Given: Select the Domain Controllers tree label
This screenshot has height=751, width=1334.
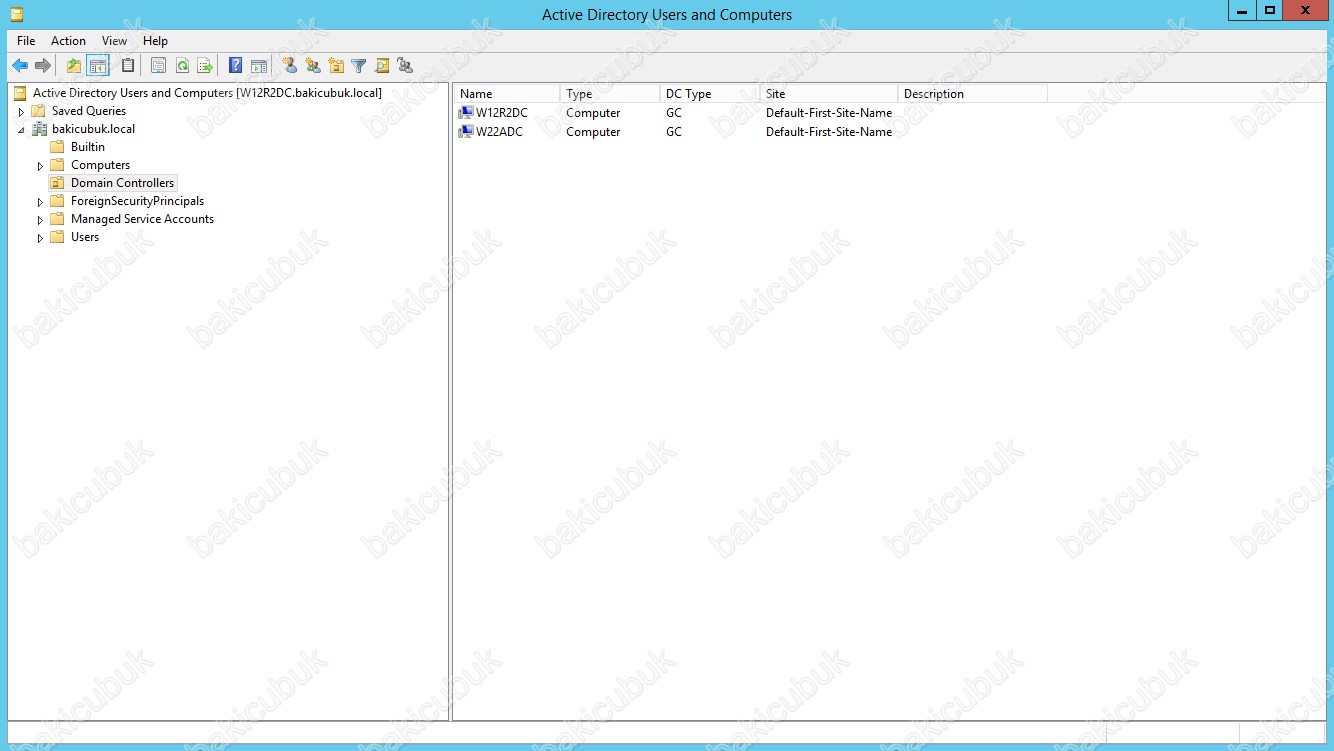Looking at the screenshot, I should [122, 183].
